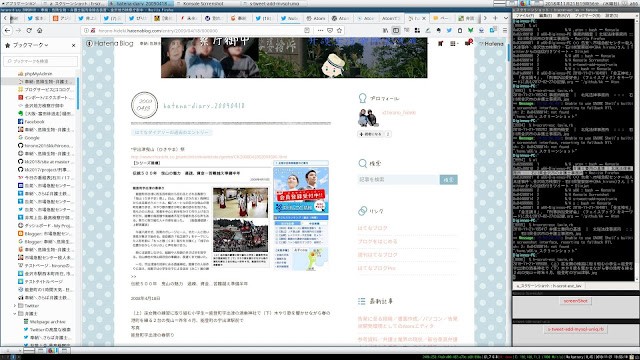Click the Pocket save icon in URL bar
The width and height of the screenshot is (640, 360).
330,30
